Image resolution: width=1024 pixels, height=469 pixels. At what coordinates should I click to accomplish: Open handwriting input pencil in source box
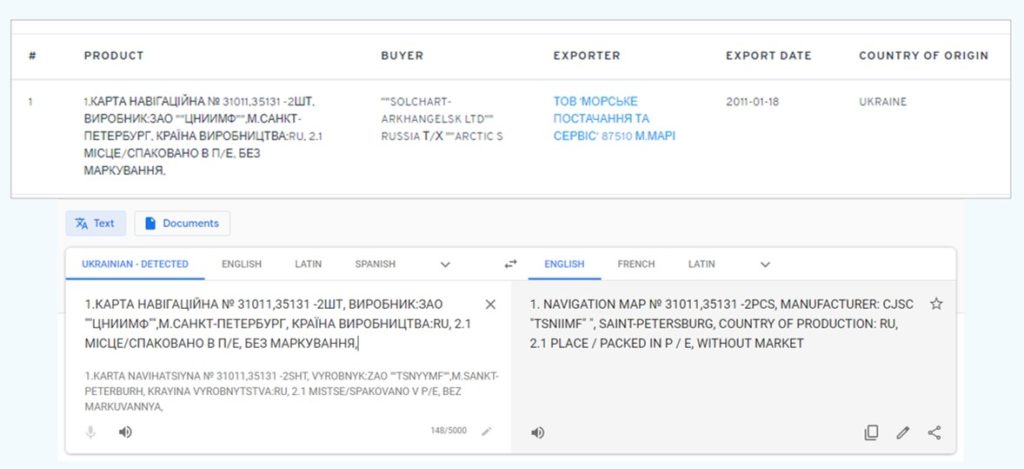487,431
